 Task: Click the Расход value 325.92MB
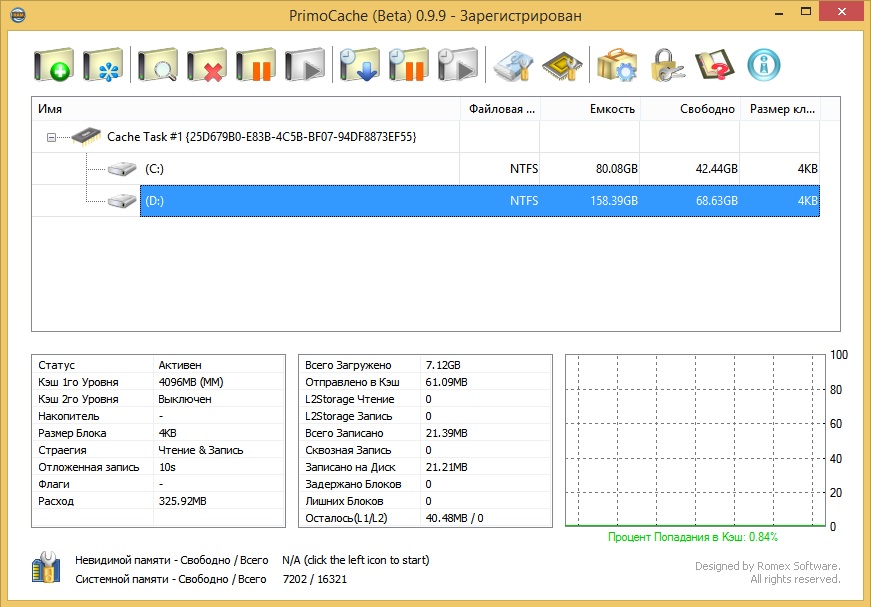[x=183, y=501]
